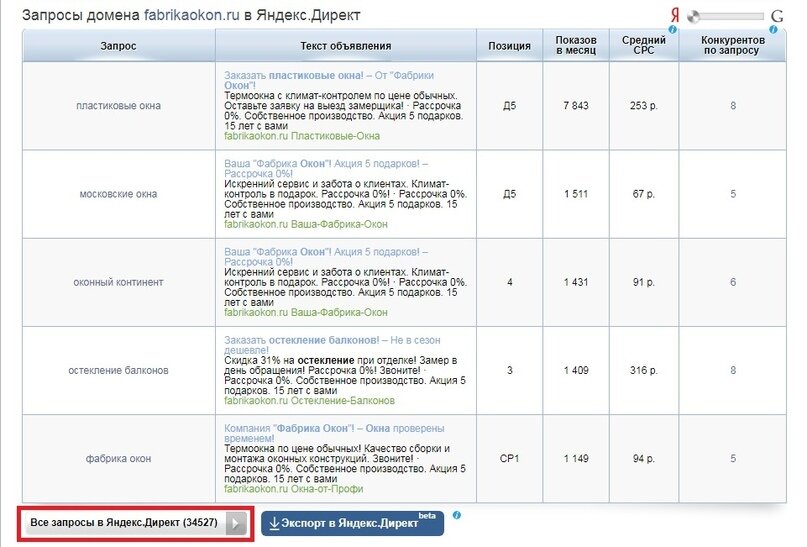Image resolution: width=807 pixels, height=547 pixels.
Task: Click green URL in московские окна row
Action: (306, 224)
